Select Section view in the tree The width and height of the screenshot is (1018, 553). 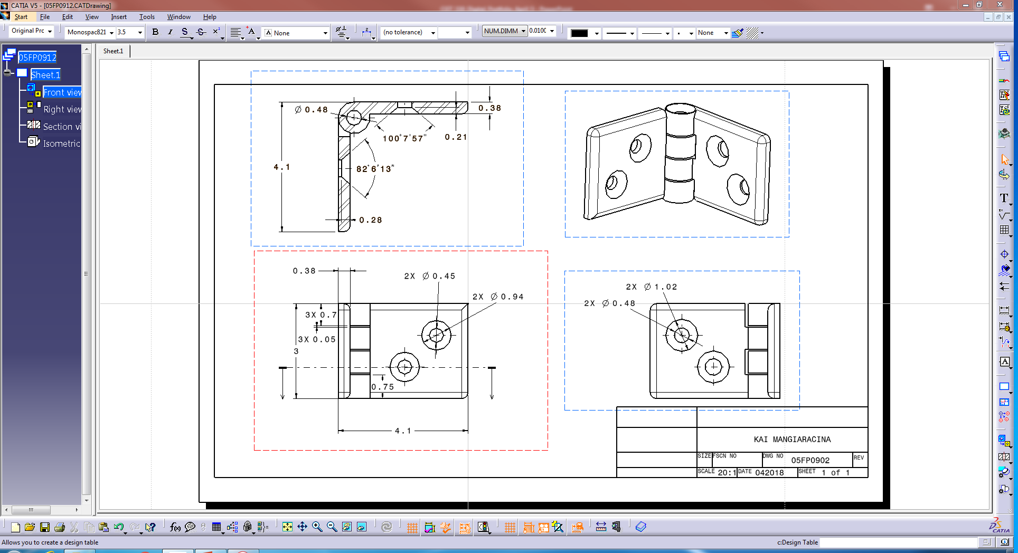[61, 126]
